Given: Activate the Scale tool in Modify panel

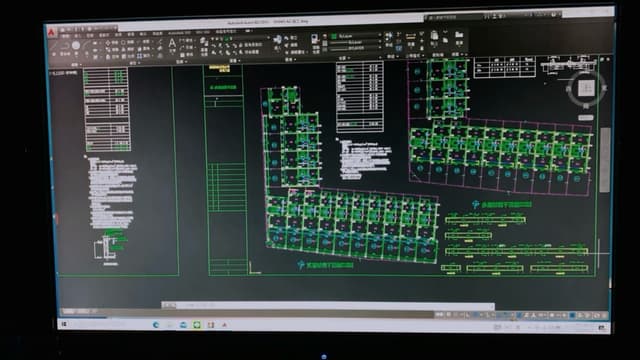Looking at the screenshot, I should click(127, 56).
